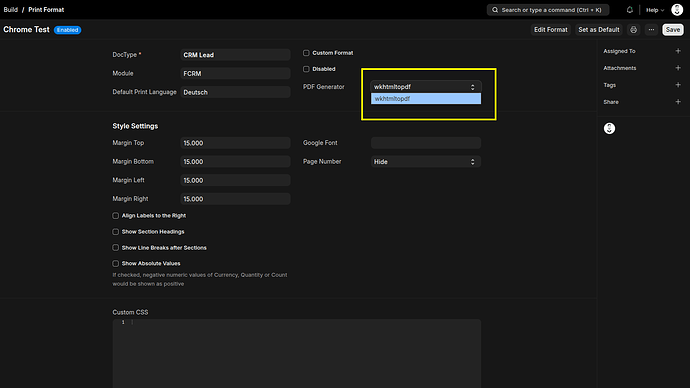Image resolution: width=690 pixels, height=388 pixels.
Task: Click the Tags label in sidebar
Action: (x=609, y=85)
